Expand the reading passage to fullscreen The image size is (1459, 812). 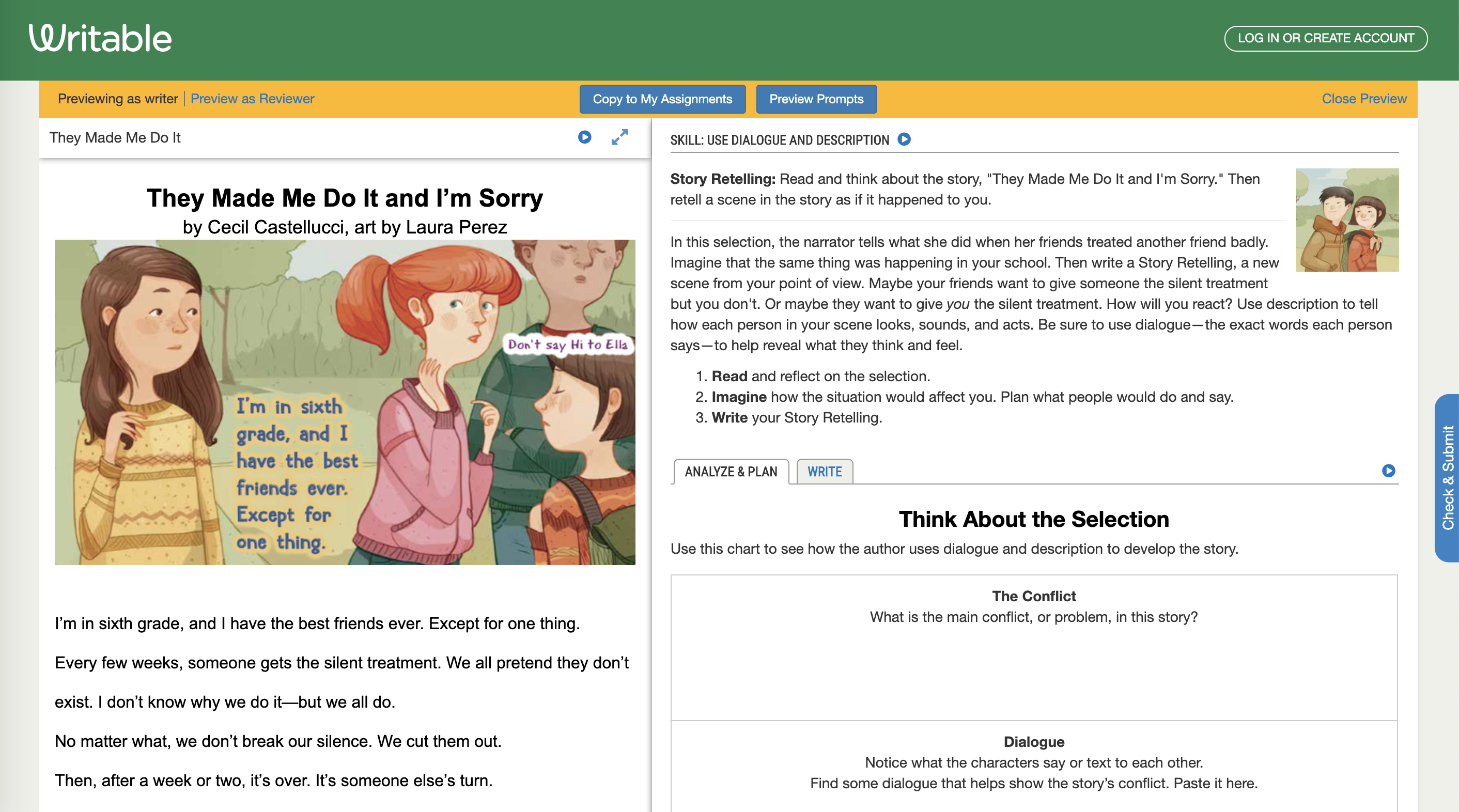point(619,137)
